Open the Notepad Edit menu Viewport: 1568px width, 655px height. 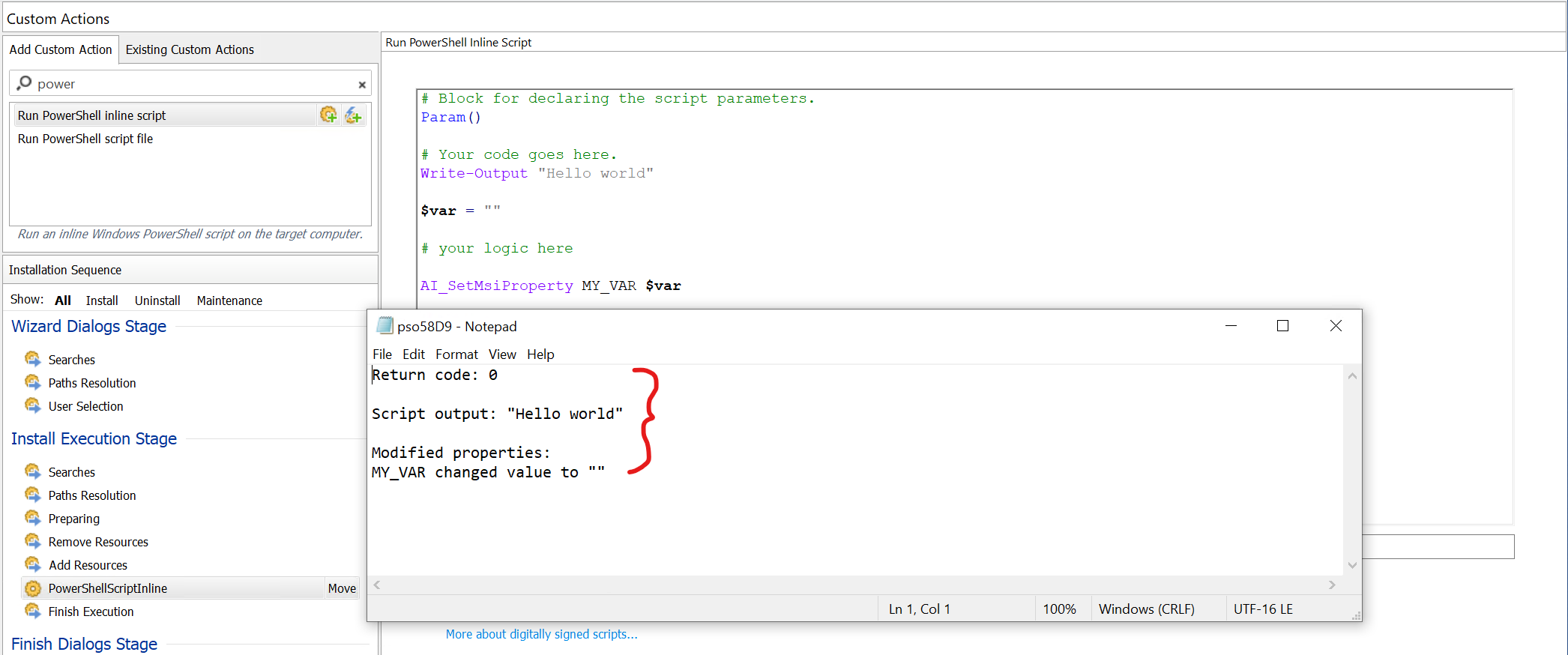(x=414, y=354)
